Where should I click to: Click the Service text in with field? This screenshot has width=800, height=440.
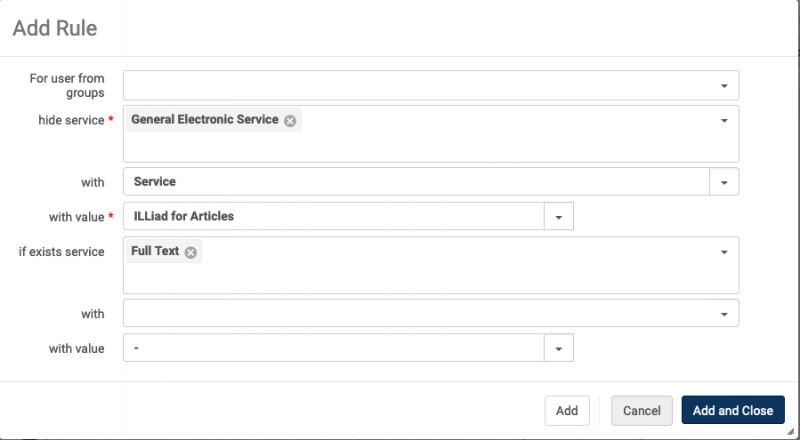pyautogui.click(x=155, y=182)
